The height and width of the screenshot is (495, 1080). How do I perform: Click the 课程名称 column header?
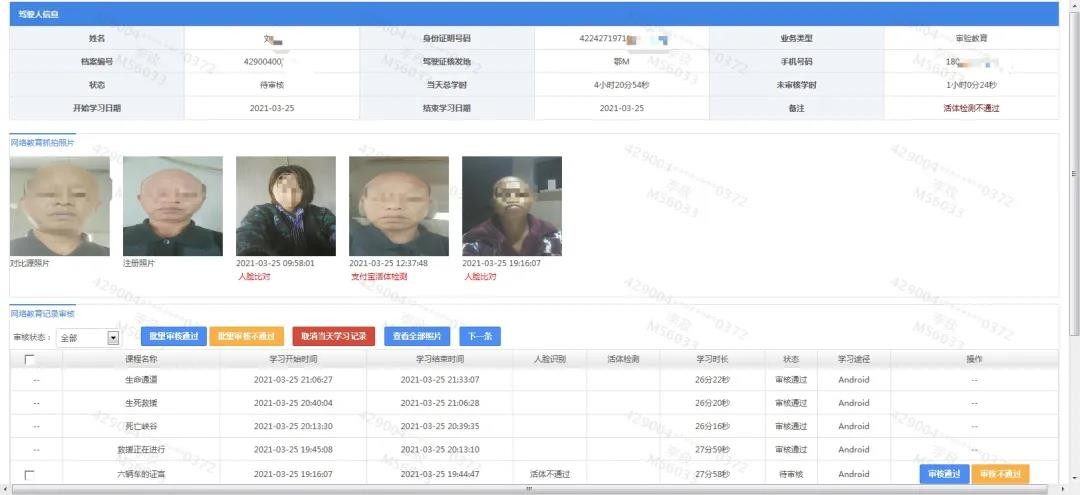tap(141, 359)
